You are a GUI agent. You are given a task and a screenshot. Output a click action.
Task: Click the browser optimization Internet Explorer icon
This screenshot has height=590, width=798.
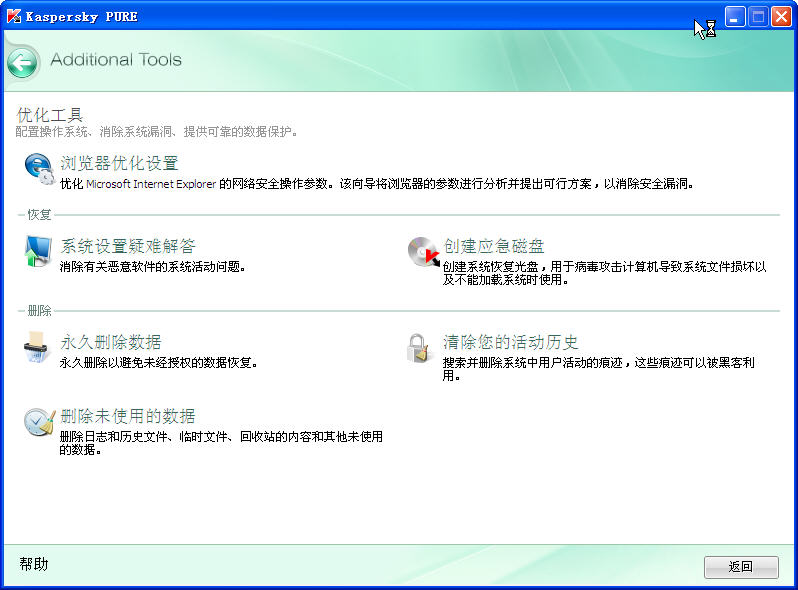pyautogui.click(x=39, y=170)
